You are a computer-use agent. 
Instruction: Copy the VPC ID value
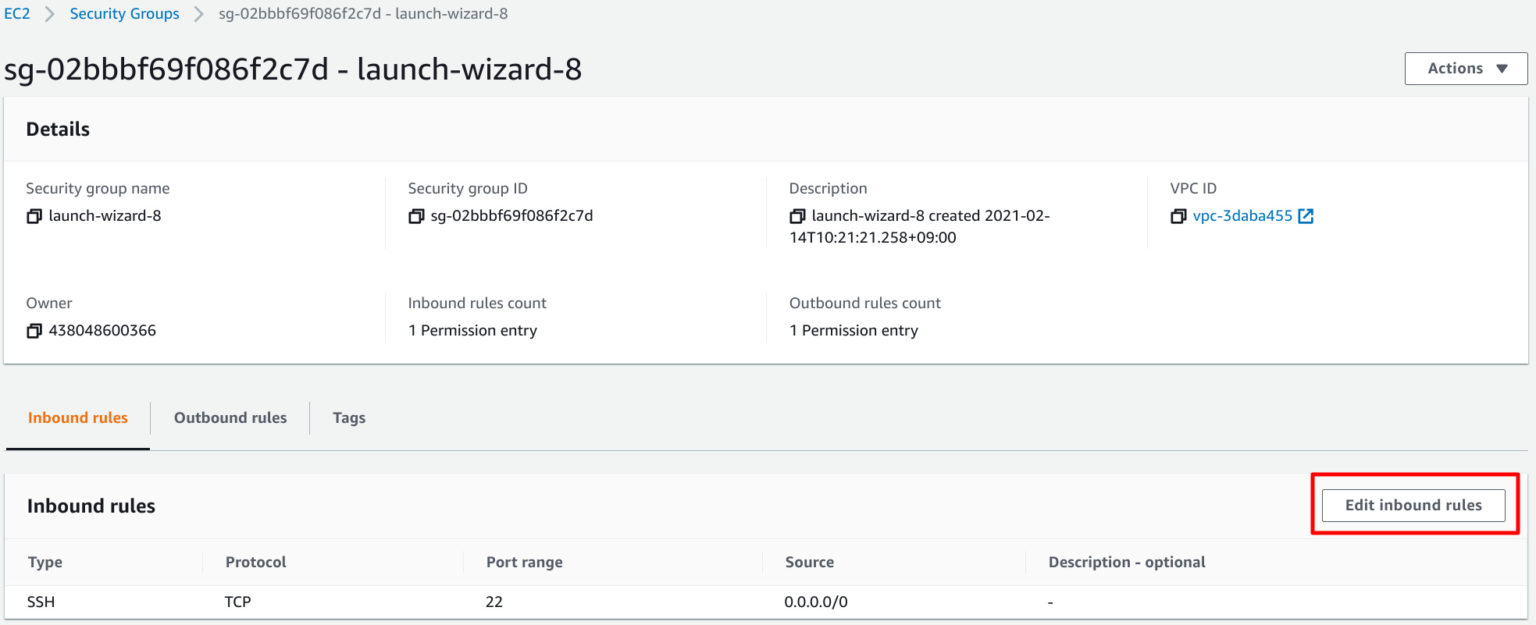(x=1178, y=215)
